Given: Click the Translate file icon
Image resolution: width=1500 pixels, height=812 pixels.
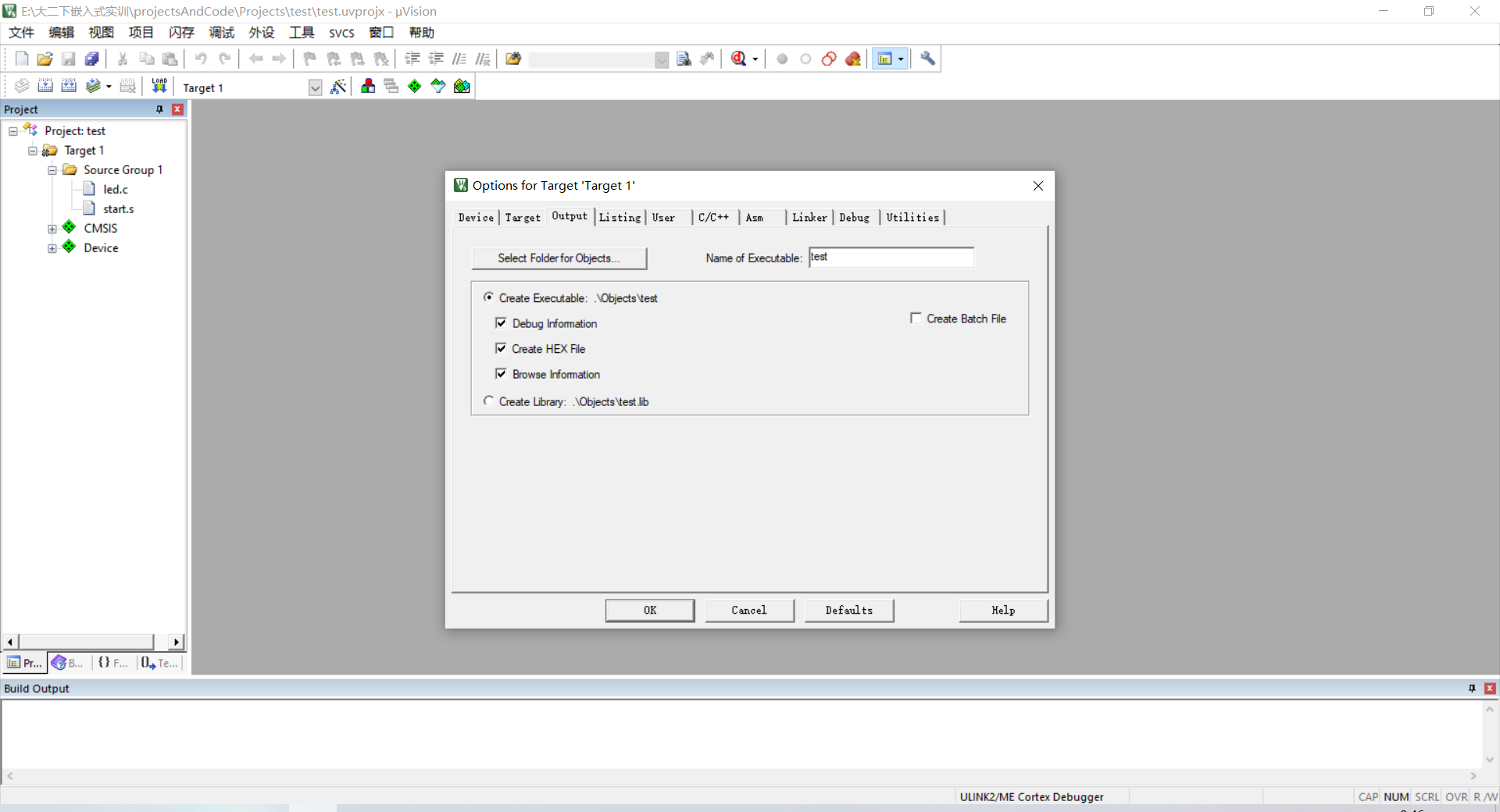Looking at the screenshot, I should pyautogui.click(x=22, y=86).
